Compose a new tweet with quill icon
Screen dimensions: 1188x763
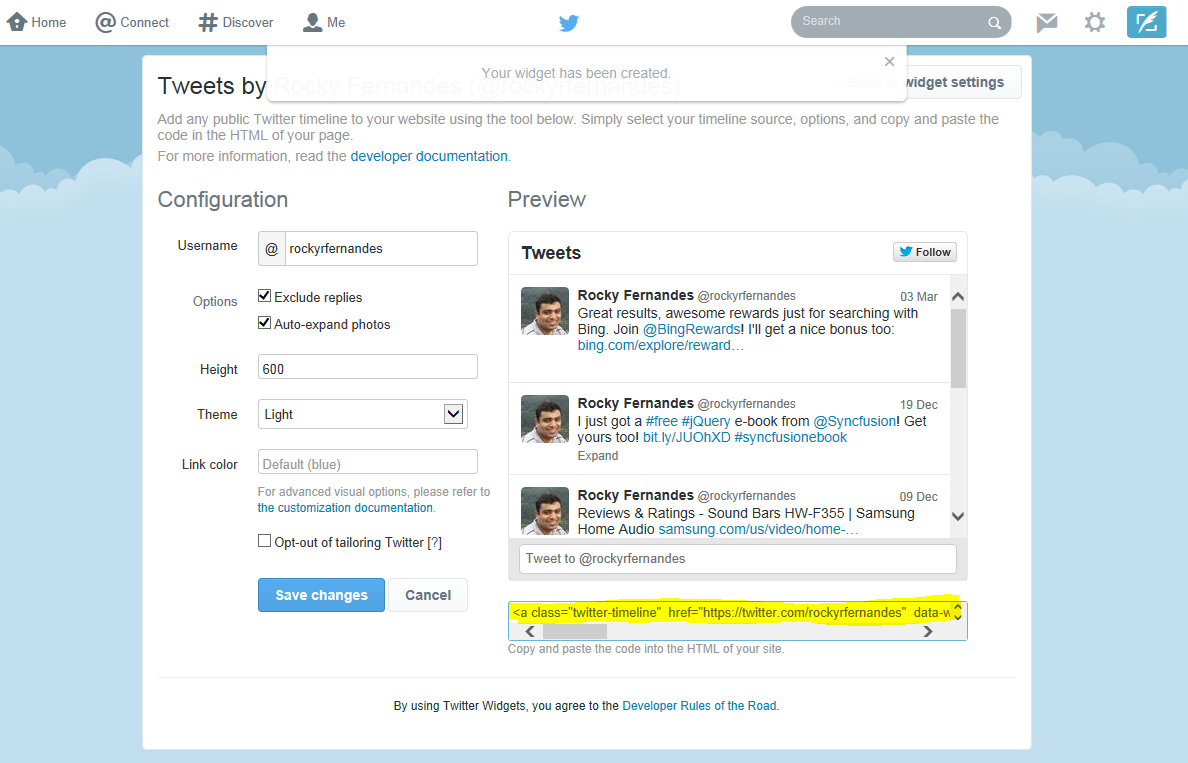1146,22
